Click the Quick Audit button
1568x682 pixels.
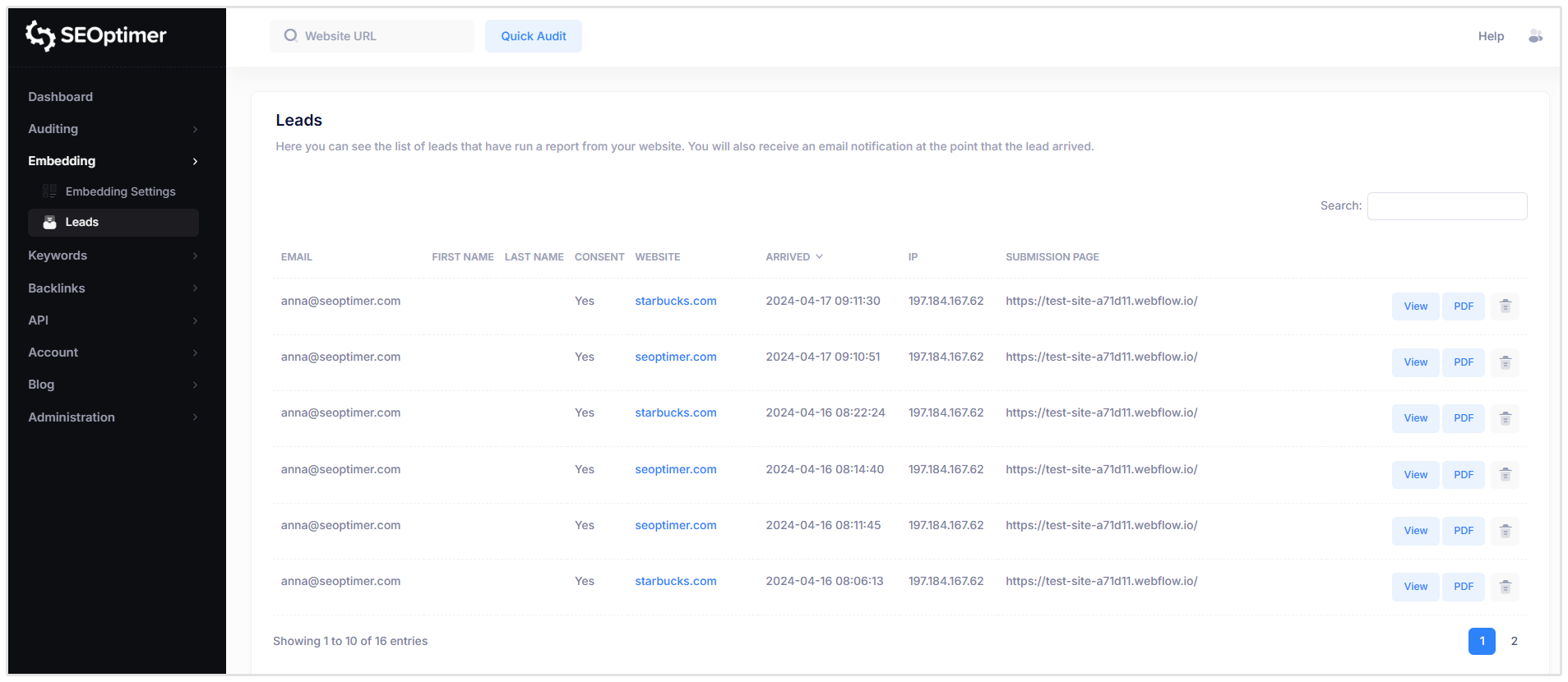coord(534,36)
